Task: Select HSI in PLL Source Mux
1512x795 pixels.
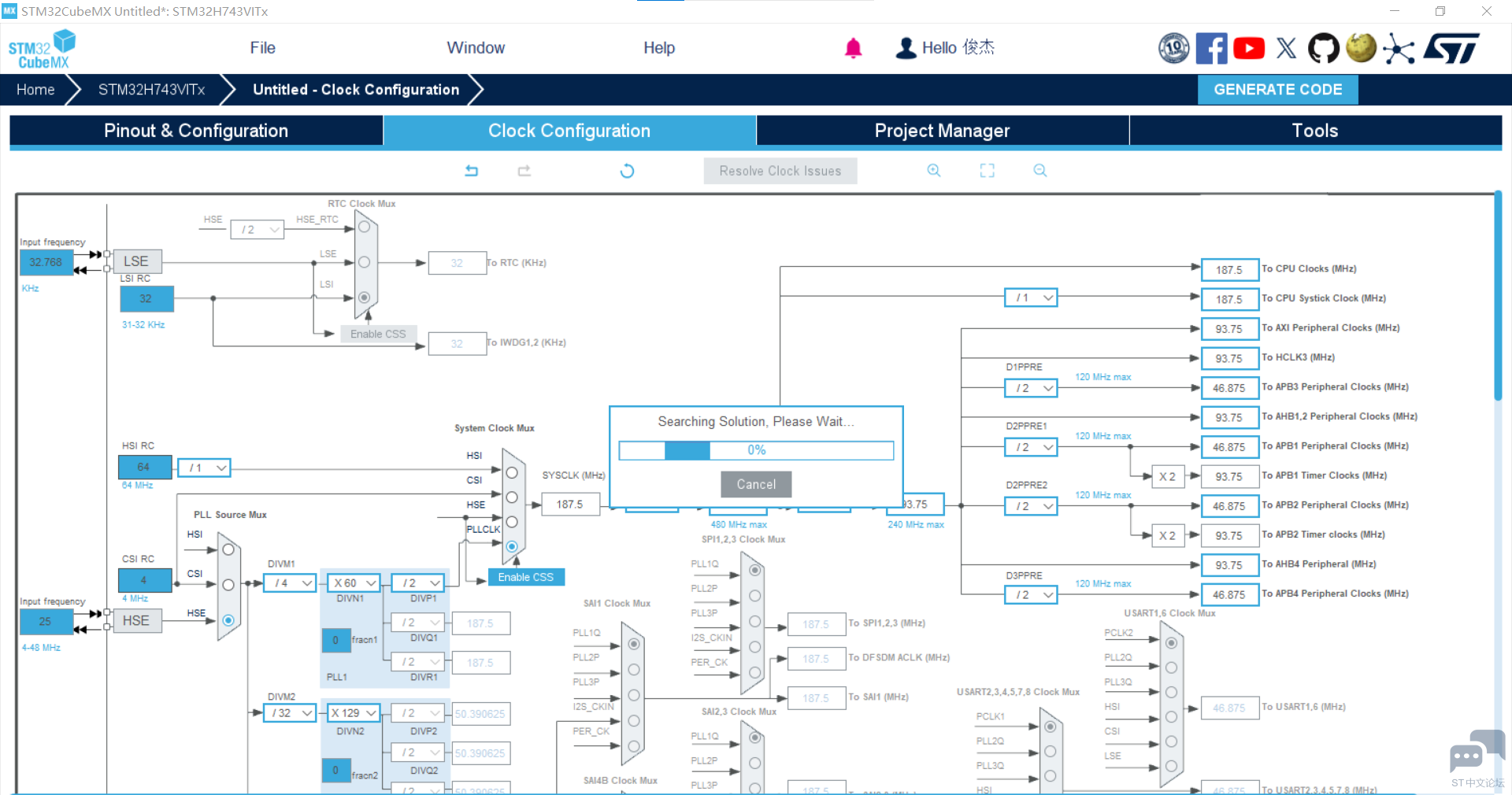Action: pyautogui.click(x=228, y=549)
